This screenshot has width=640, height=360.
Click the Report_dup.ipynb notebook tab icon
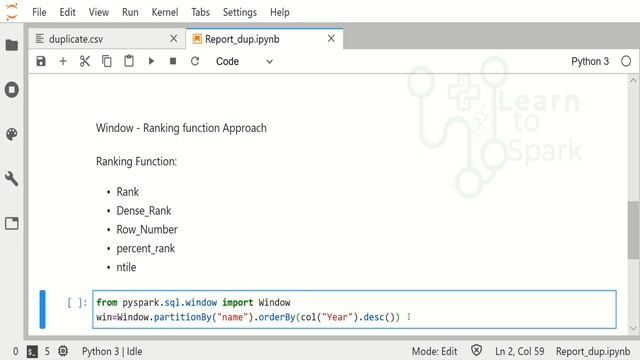197,39
